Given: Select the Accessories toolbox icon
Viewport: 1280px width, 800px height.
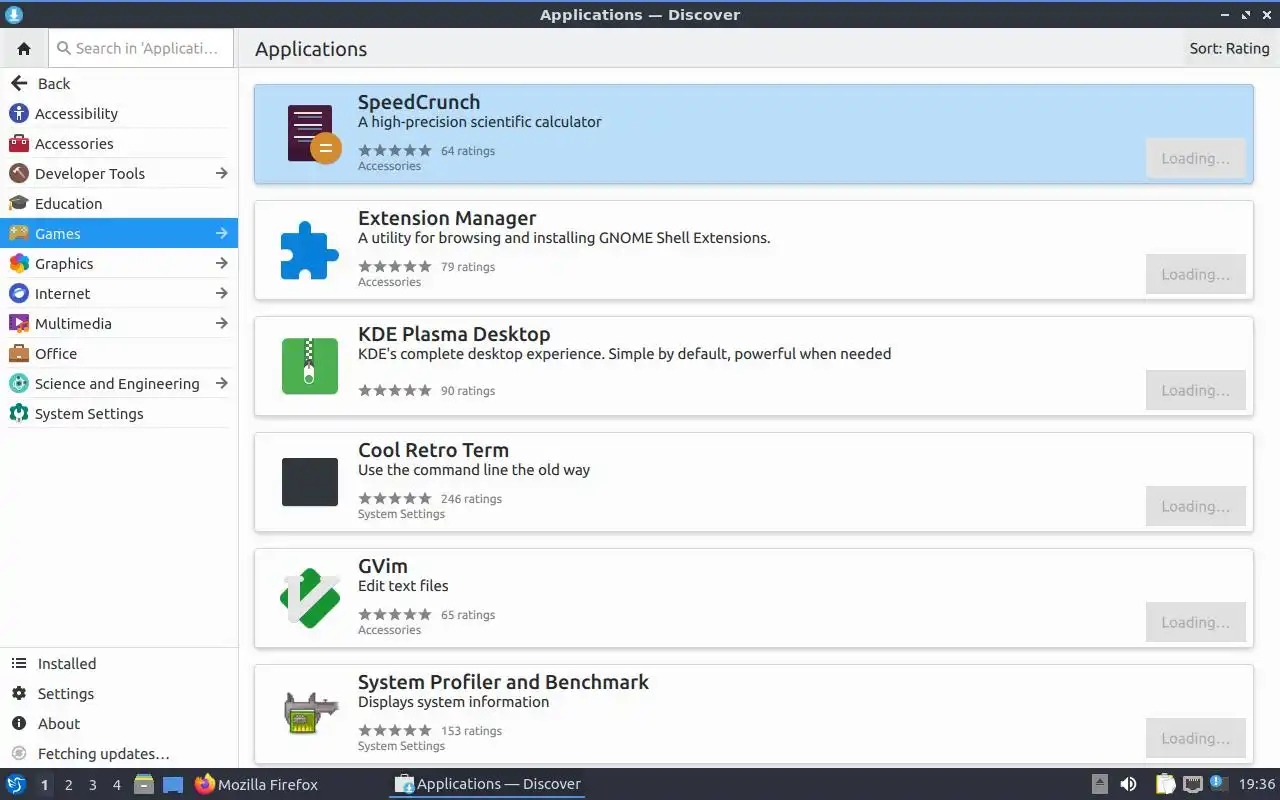Looking at the screenshot, I should tap(19, 144).
